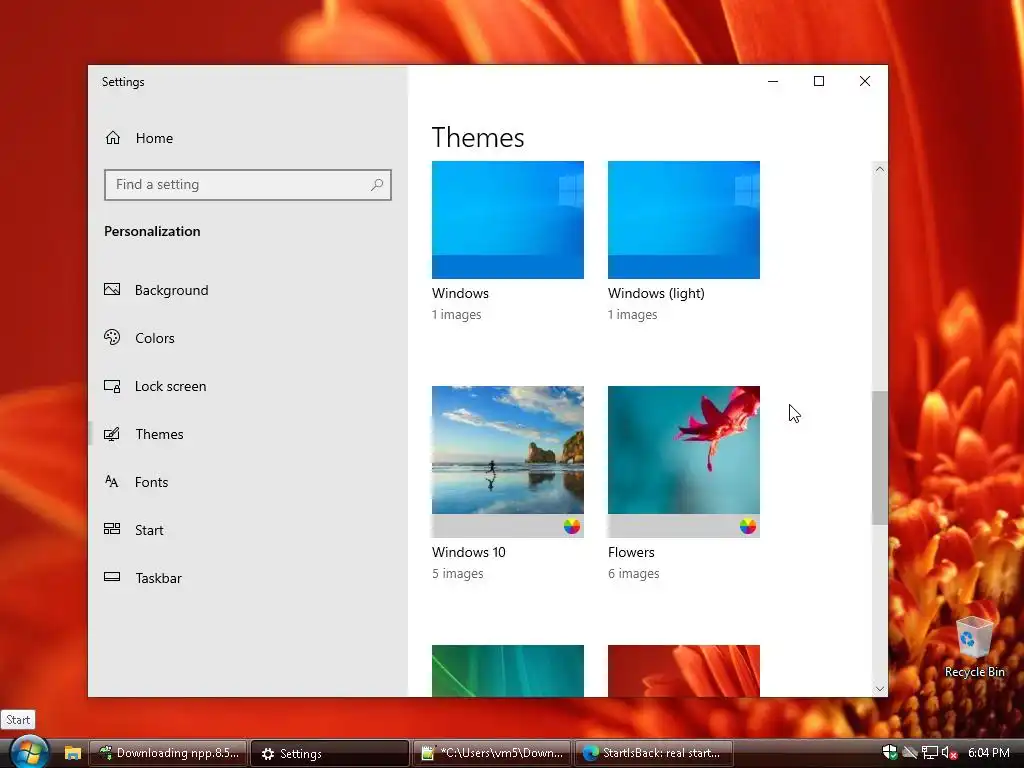Go to Colors settings page

(248, 338)
